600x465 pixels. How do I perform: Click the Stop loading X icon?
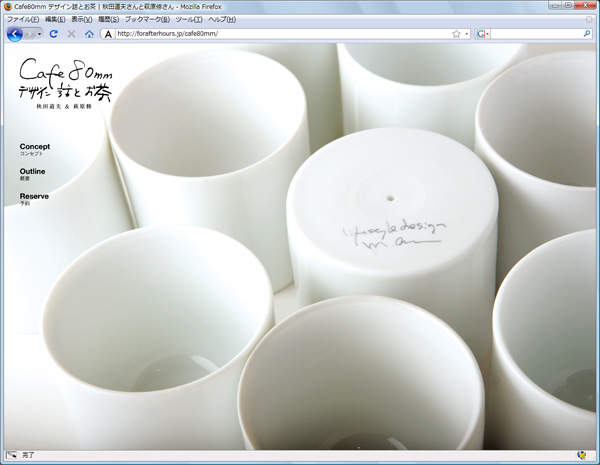click(71, 34)
